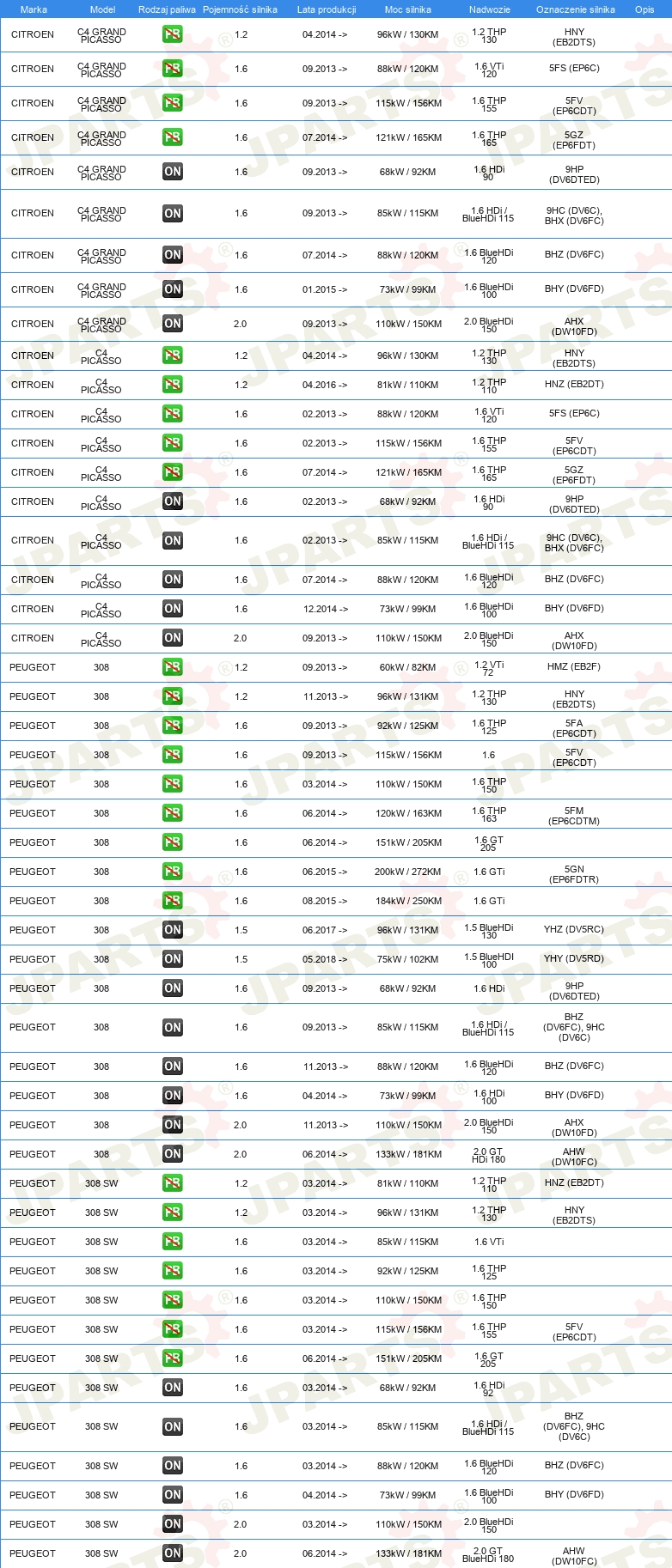Select petrol icon for C4 Grand Picasso 121kW/165KM
Image resolution: width=672 pixels, height=1568 pixels.
[173, 137]
